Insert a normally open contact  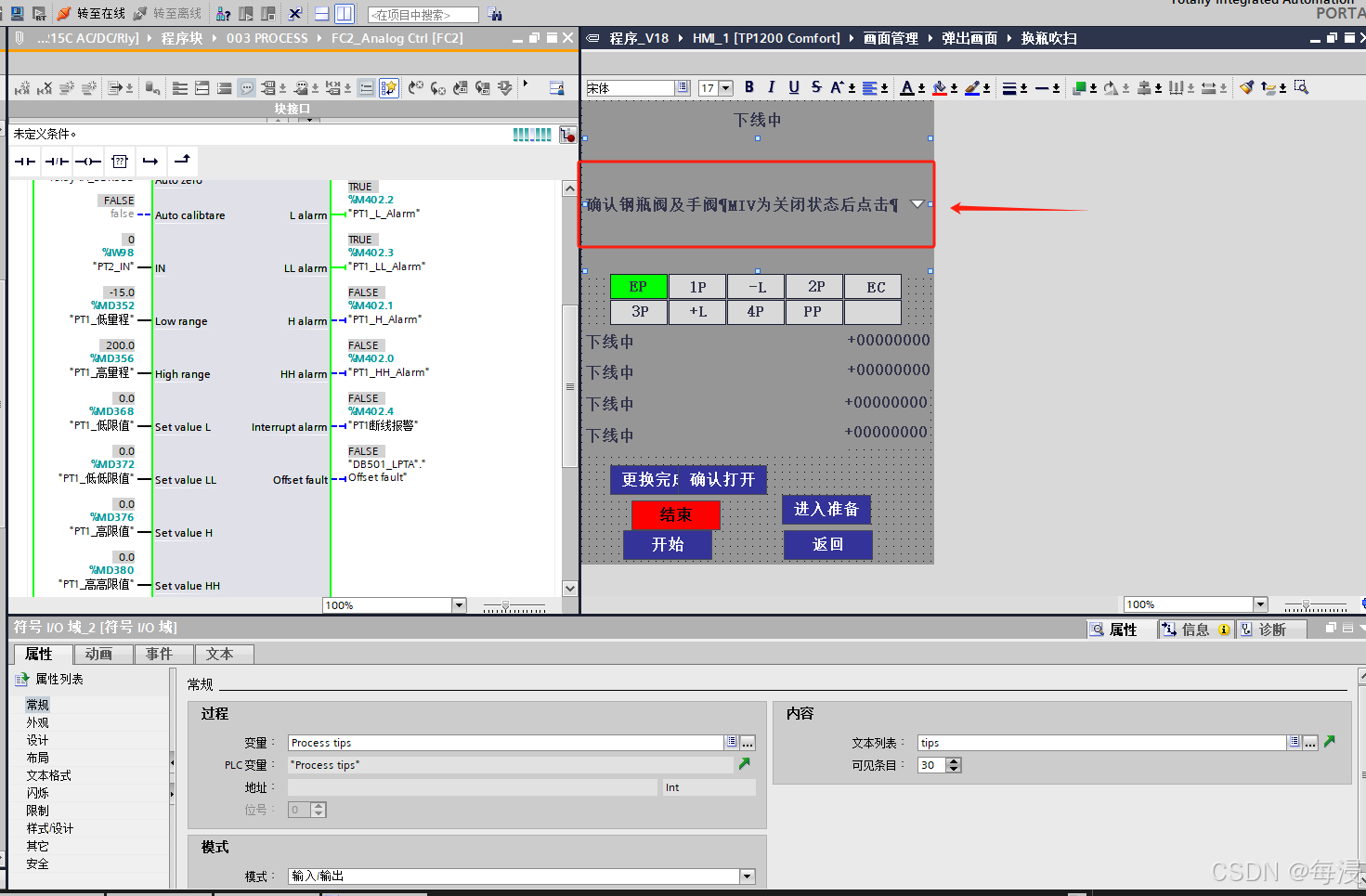[x=25, y=162]
